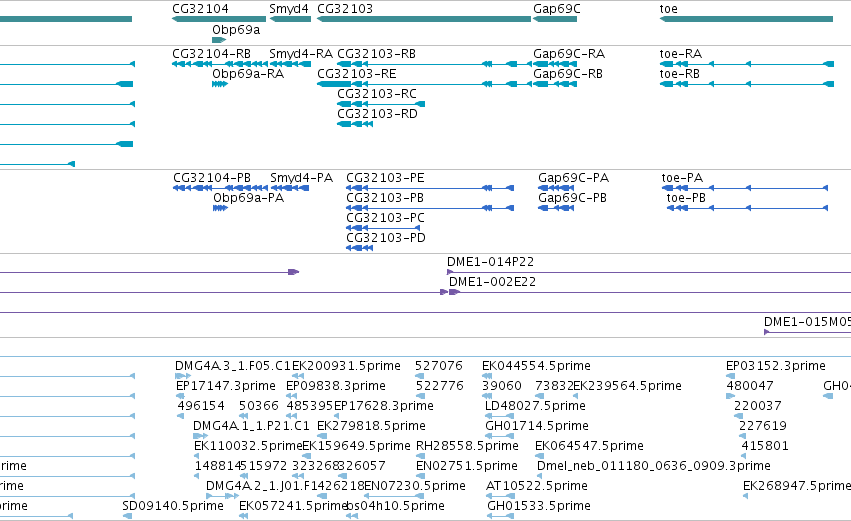Open the SD09140.5prime label
Image resolution: width=851 pixels, height=521 pixels.
[x=173, y=506]
